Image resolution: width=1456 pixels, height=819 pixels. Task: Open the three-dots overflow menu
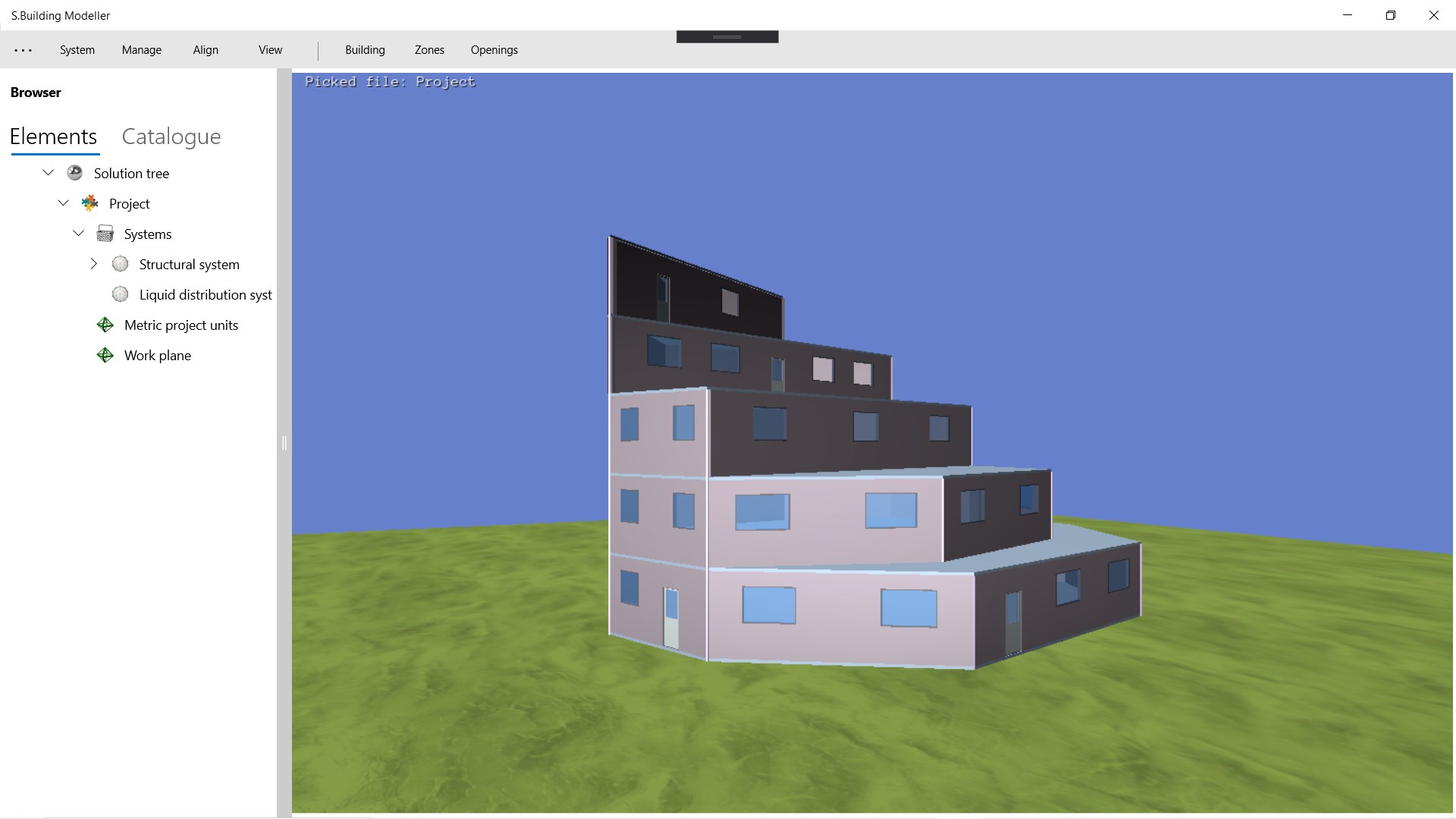click(x=23, y=50)
